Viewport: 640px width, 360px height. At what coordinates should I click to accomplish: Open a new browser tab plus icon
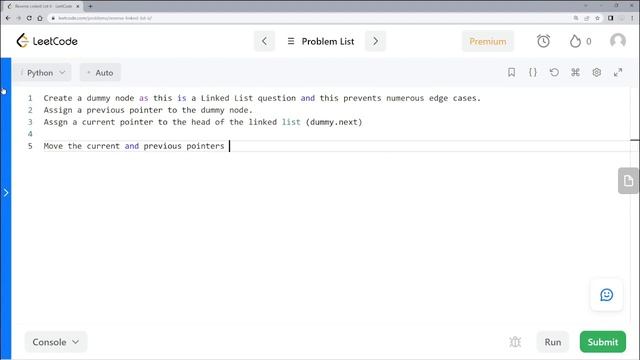pyautogui.click(x=90, y=6)
